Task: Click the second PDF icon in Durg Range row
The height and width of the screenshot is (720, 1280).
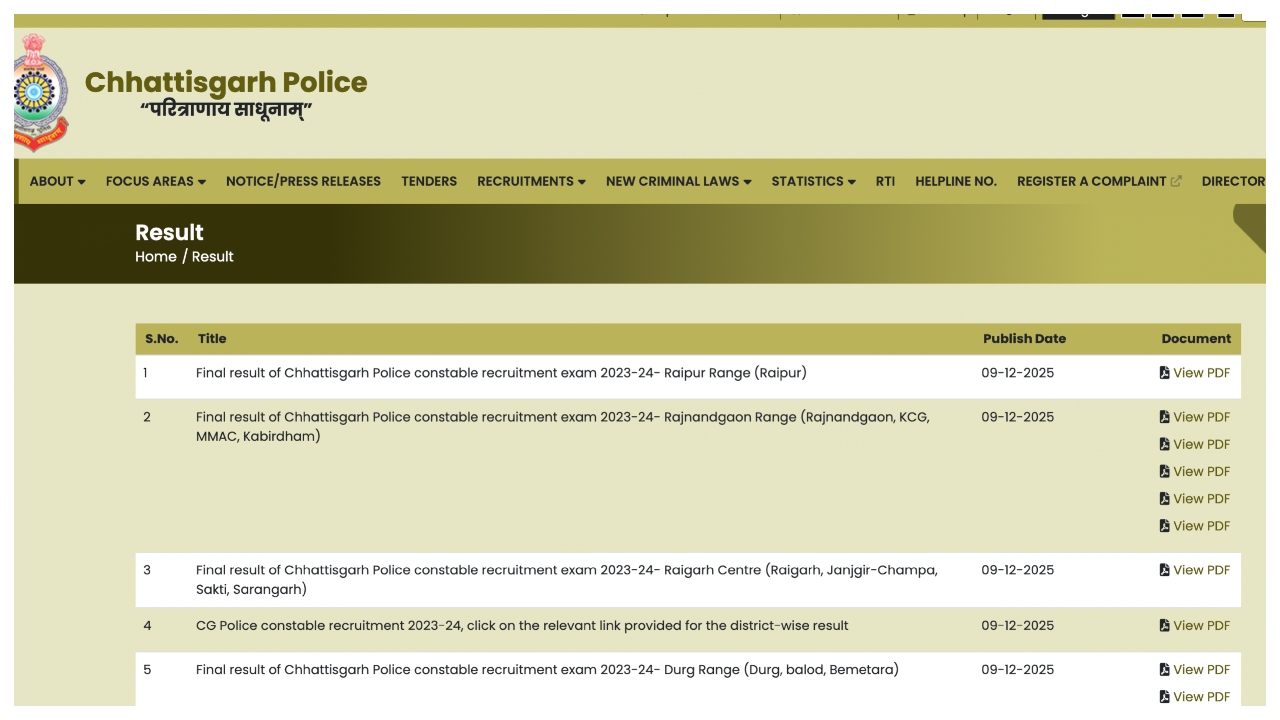Action: click(x=1163, y=696)
